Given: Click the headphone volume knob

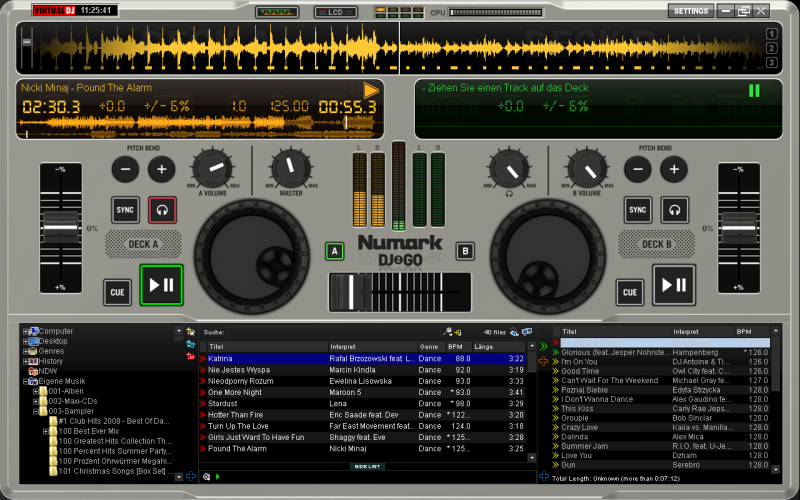Looking at the screenshot, I should [509, 168].
